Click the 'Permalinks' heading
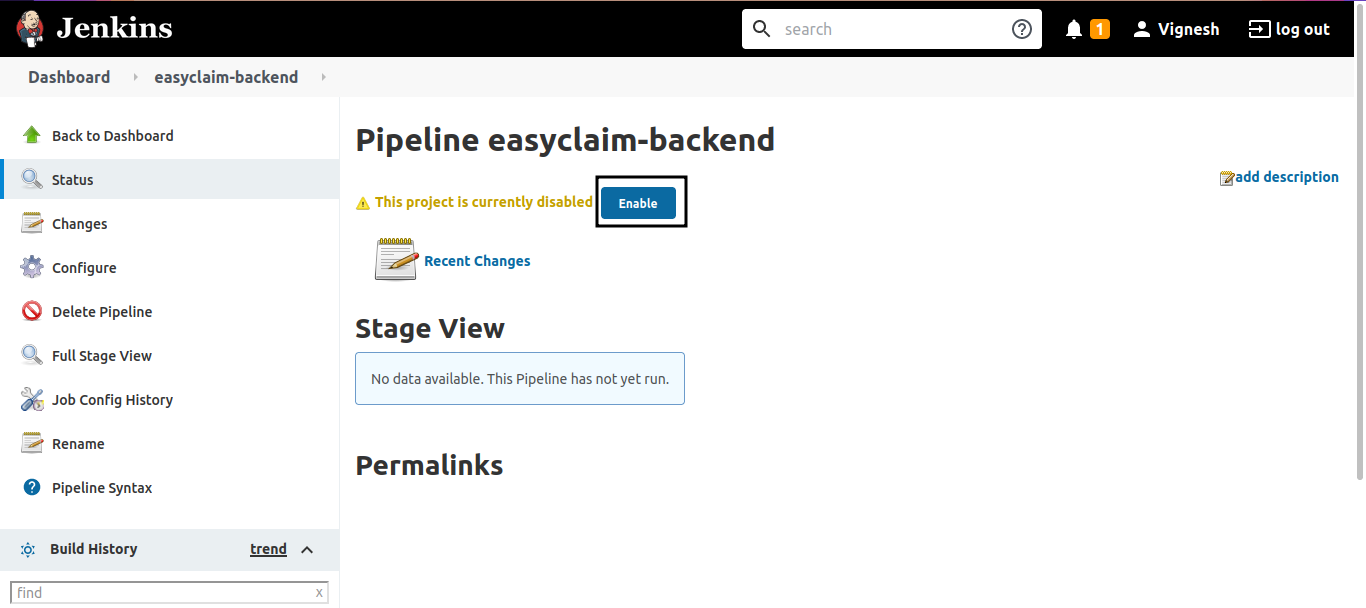1366x608 pixels. coord(430,465)
